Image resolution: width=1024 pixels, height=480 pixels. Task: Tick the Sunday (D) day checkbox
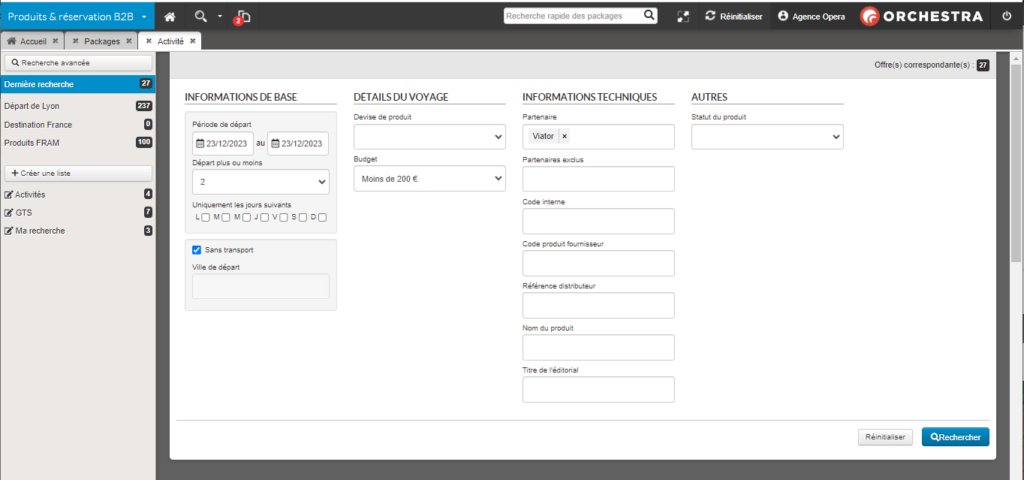coord(322,217)
